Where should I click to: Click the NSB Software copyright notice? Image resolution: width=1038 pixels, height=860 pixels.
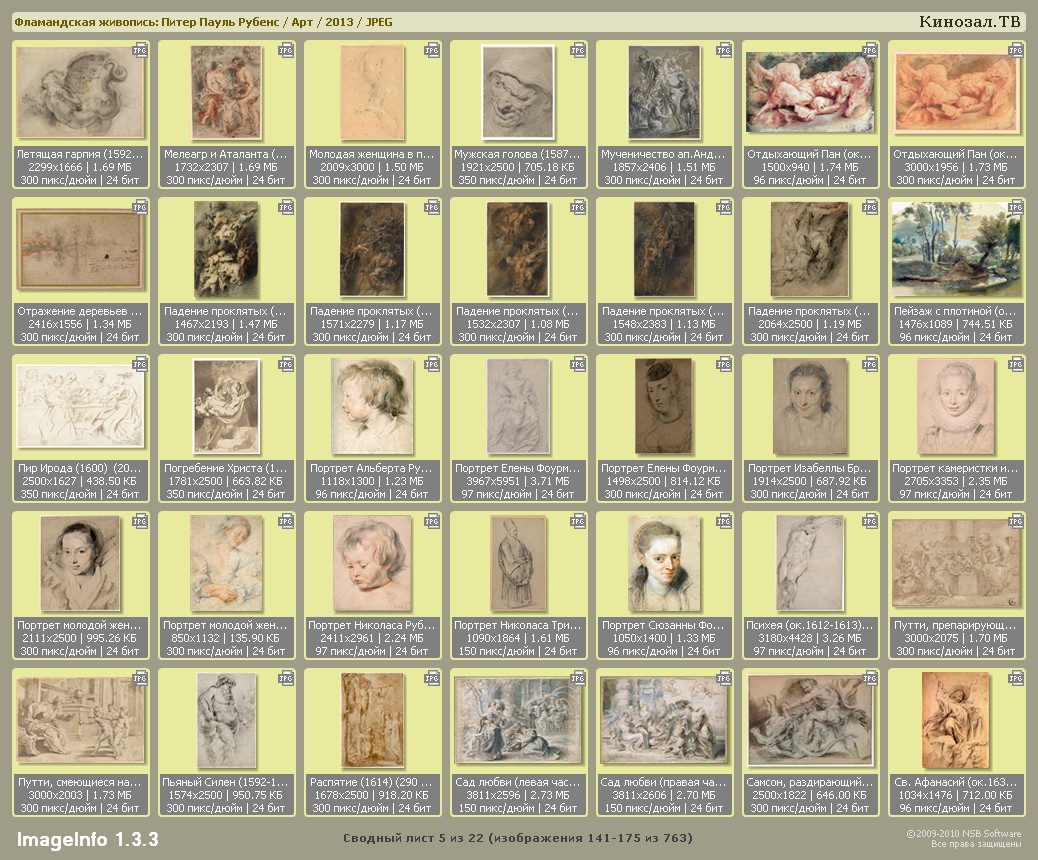(963, 838)
